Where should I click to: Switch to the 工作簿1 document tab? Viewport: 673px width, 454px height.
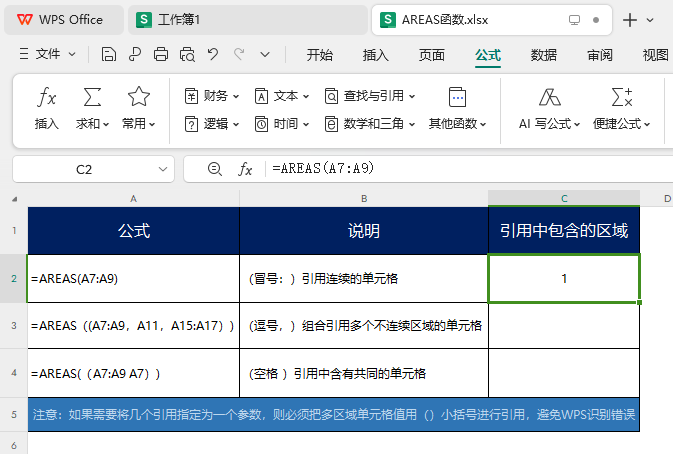tap(248, 20)
